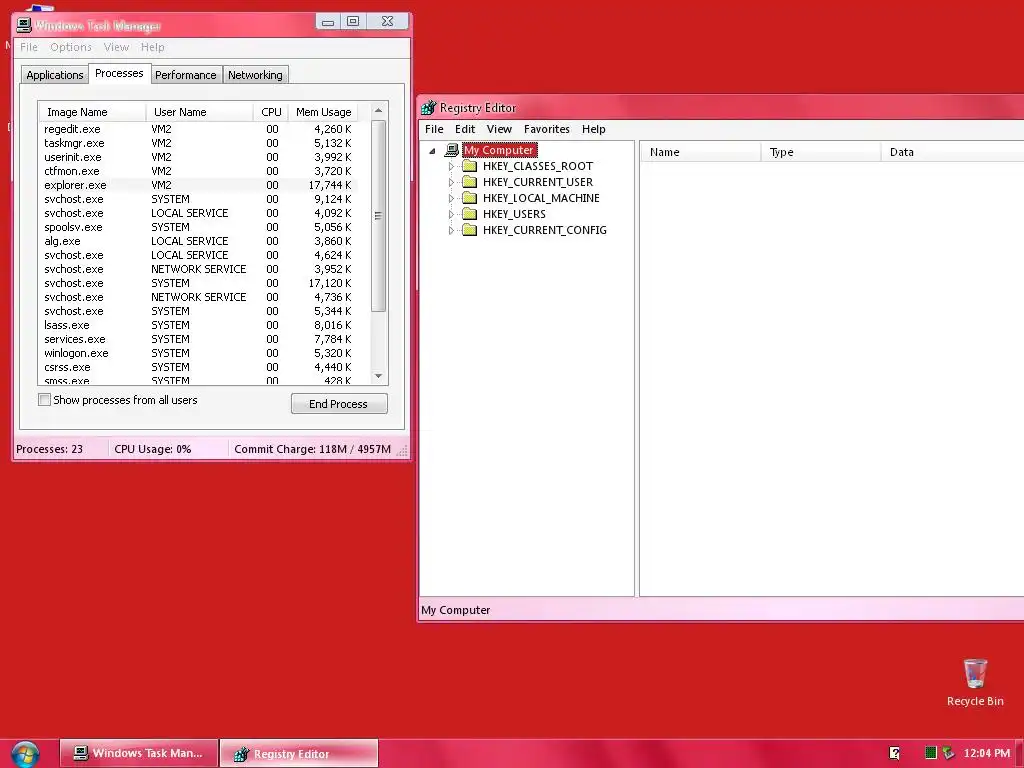Click the HKEY_LOCAL_MACHINE folder icon

click(470, 198)
